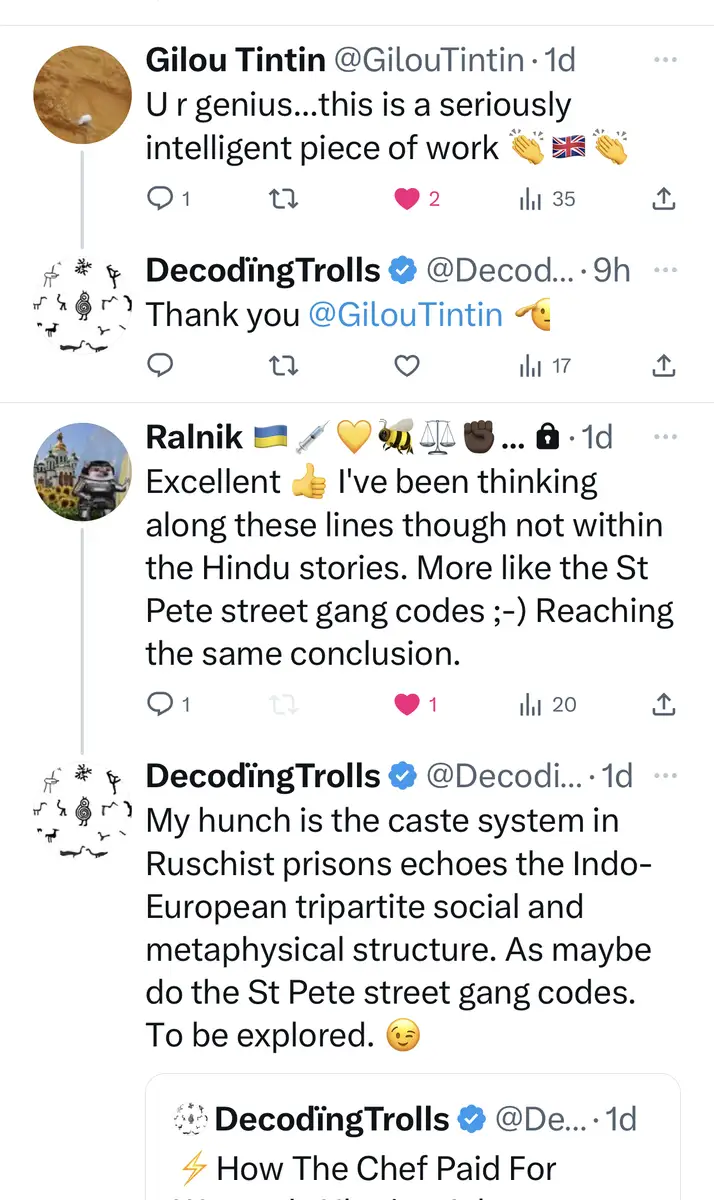Reply to Ralnik's tweet
Image resolution: width=714 pixels, height=1200 pixels.
161,705
